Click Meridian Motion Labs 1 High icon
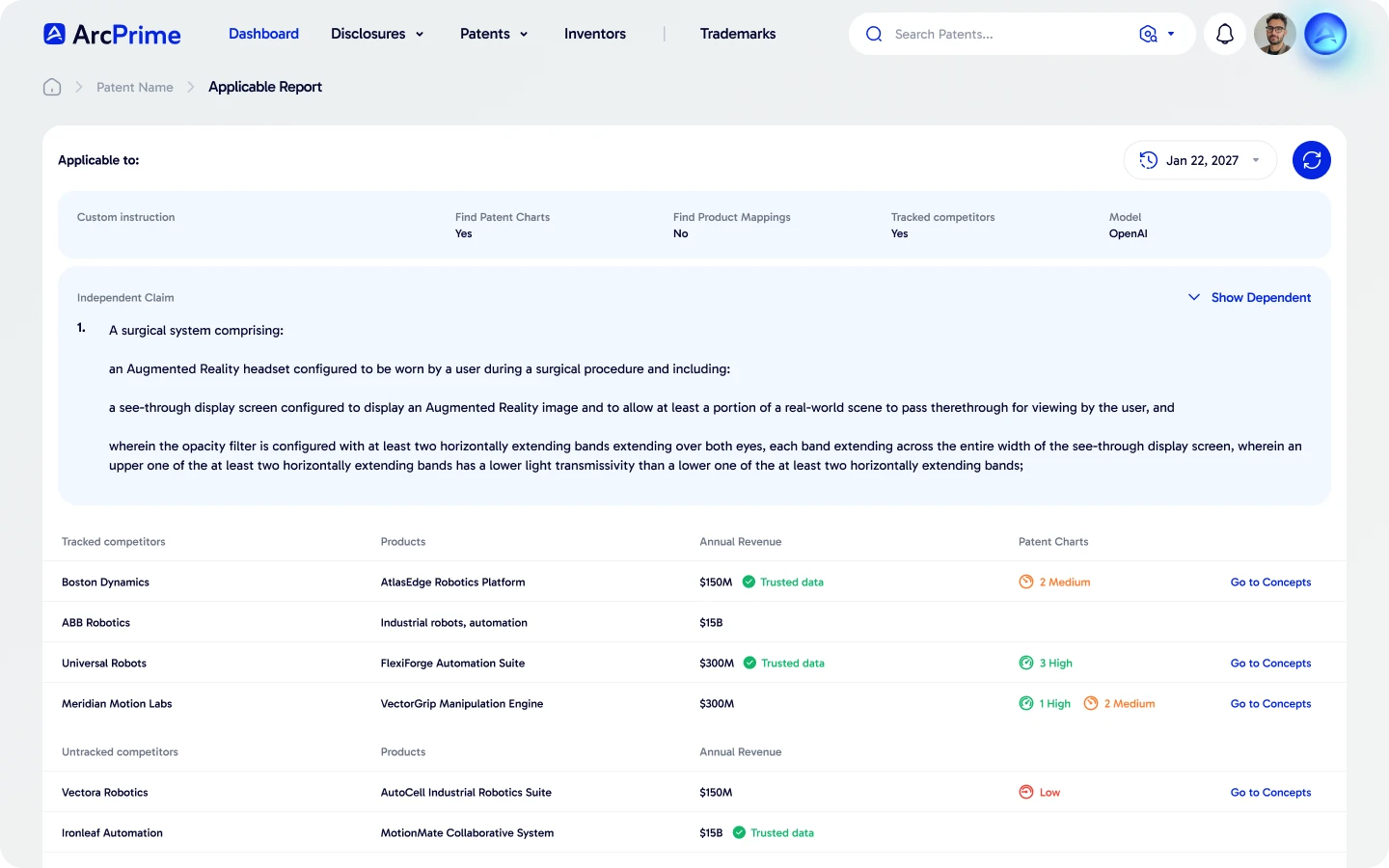 (1026, 703)
